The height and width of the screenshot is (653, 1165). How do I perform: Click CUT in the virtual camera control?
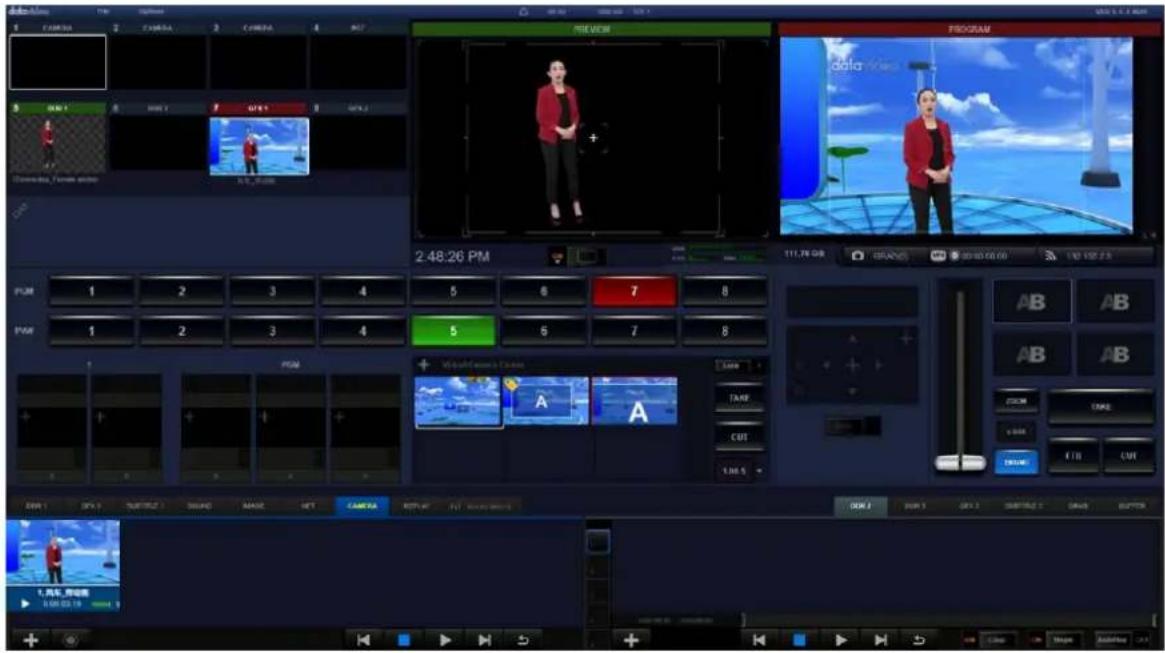click(739, 437)
